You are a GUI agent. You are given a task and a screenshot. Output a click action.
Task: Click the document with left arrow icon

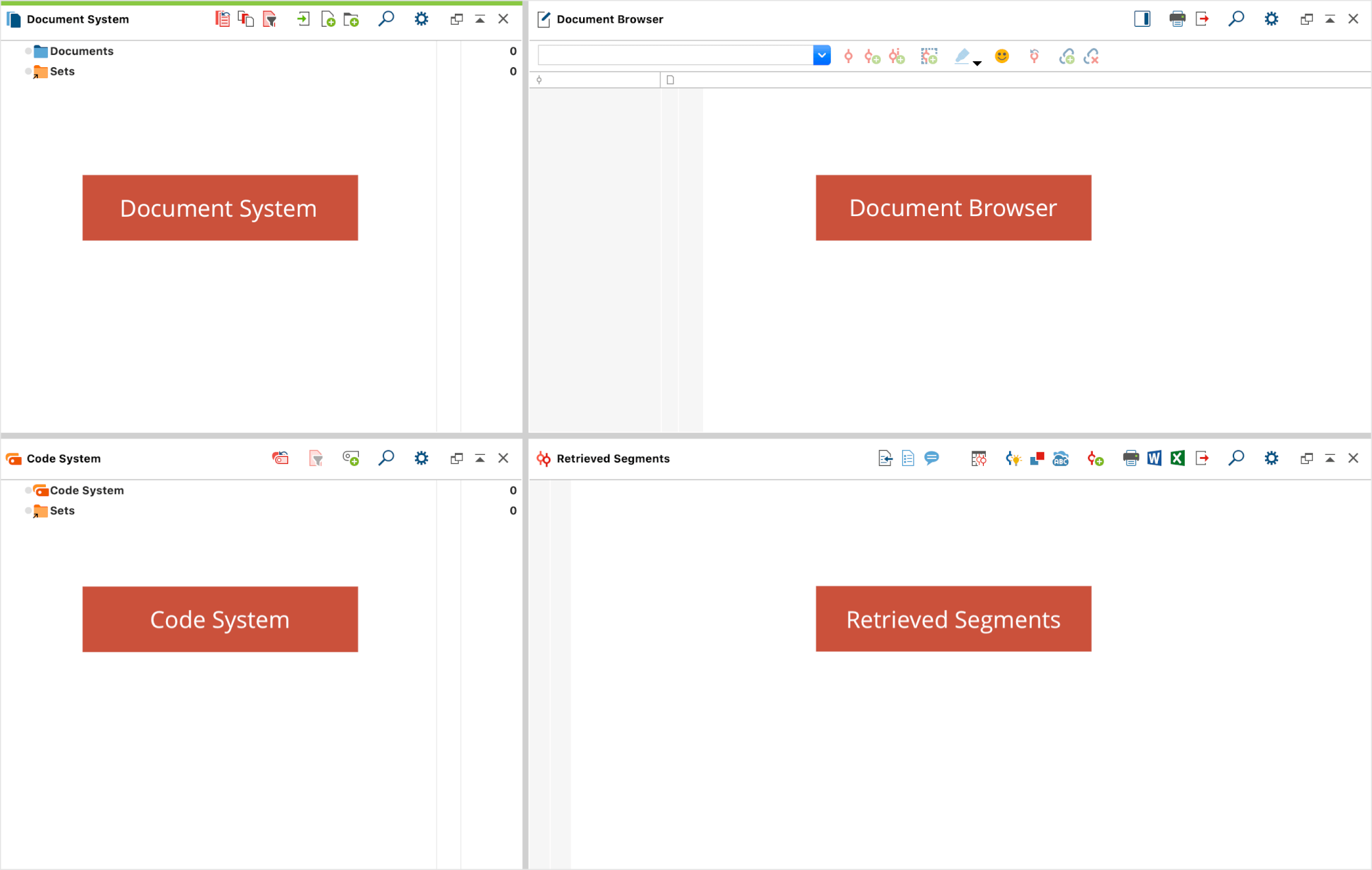885,458
